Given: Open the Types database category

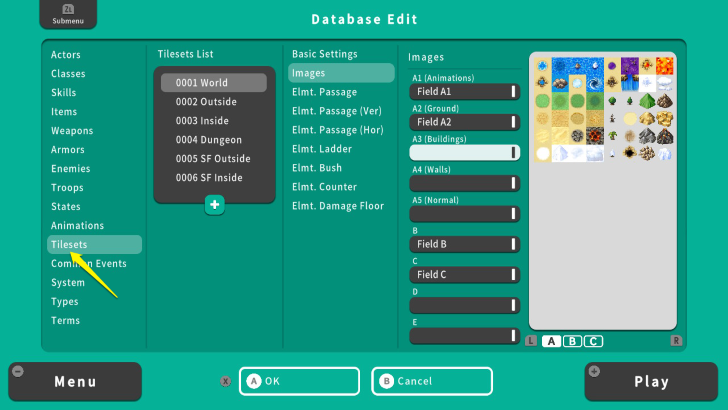Looking at the screenshot, I should (x=65, y=302).
